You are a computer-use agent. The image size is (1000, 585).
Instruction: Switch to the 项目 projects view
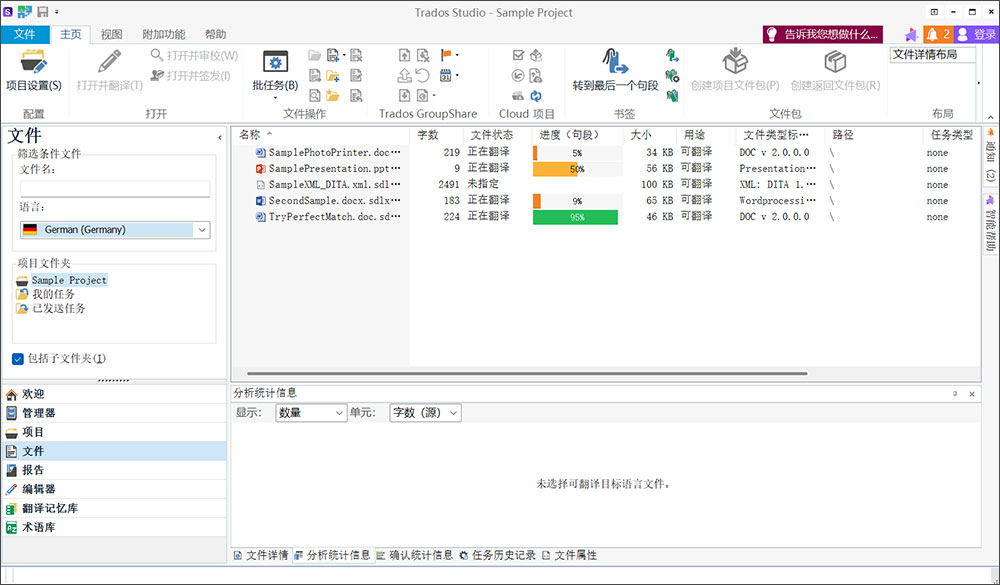[x=114, y=432]
